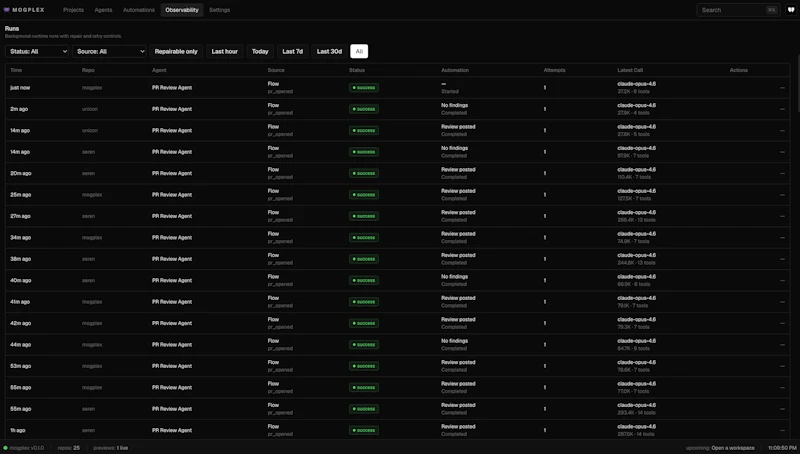Open actions dash for 38m ago run
The image size is (800, 454).
[782, 259]
